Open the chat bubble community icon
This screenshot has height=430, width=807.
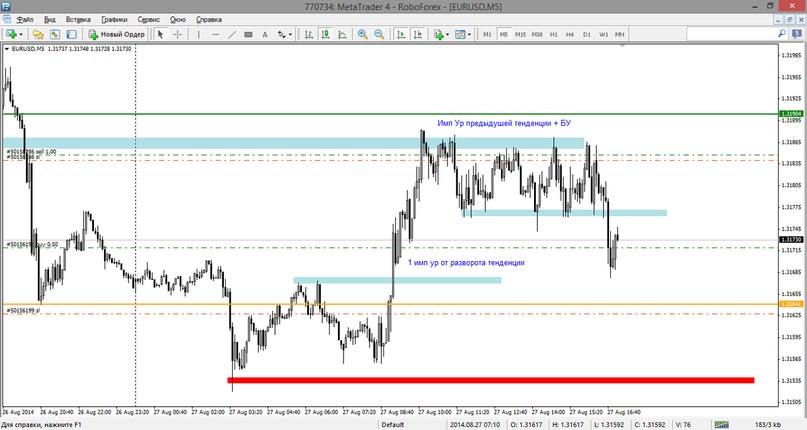797,33
